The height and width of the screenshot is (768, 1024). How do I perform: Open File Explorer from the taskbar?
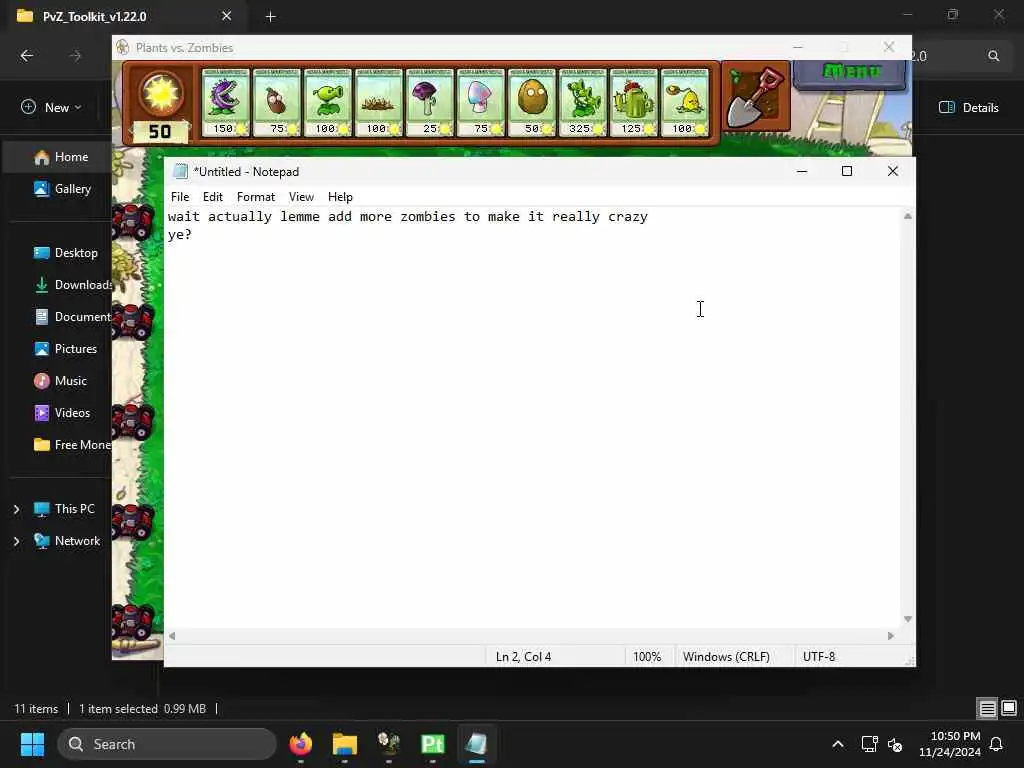(345, 744)
